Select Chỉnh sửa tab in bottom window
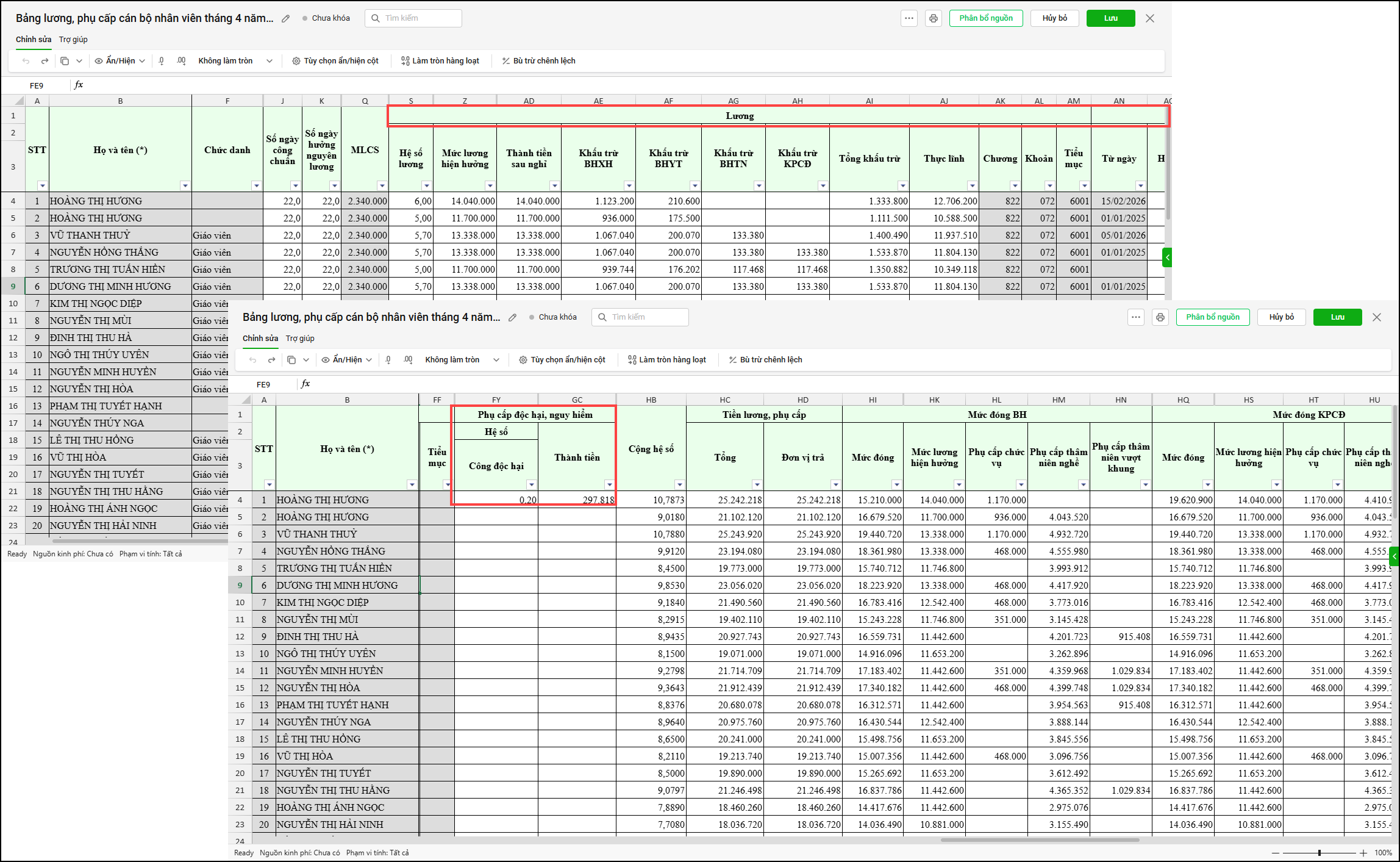This screenshot has width=1400, height=862. click(260, 339)
